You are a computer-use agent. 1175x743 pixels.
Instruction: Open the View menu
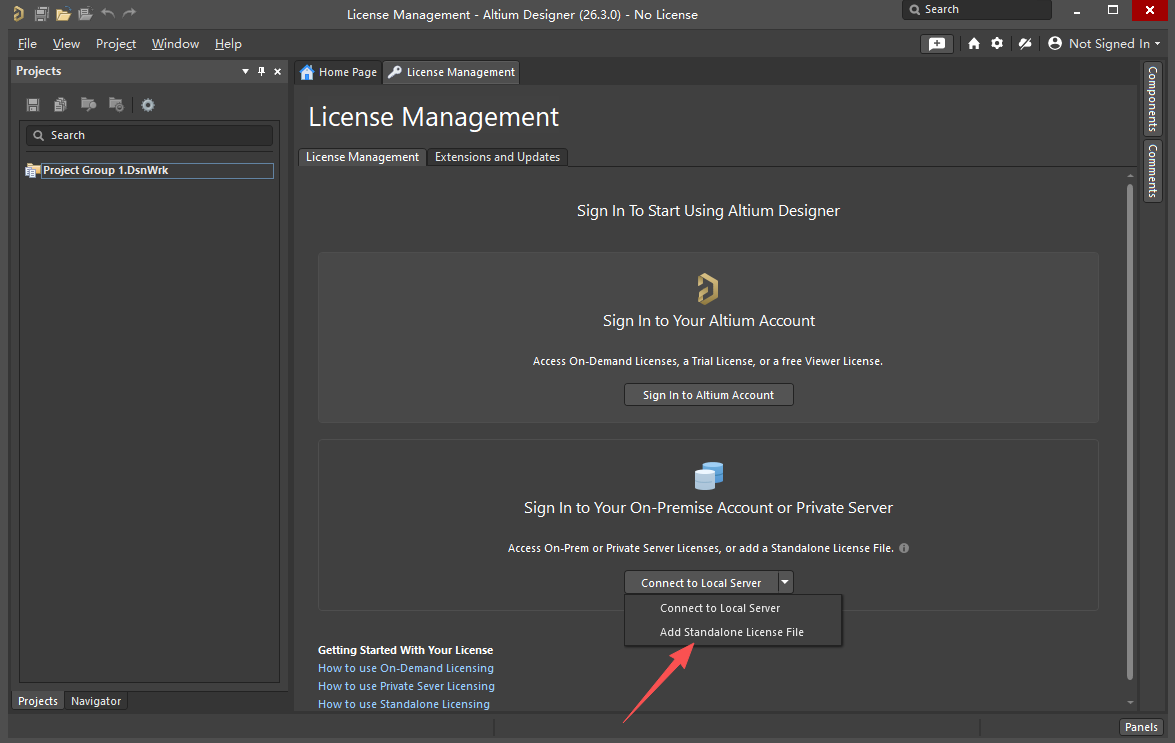(x=66, y=43)
